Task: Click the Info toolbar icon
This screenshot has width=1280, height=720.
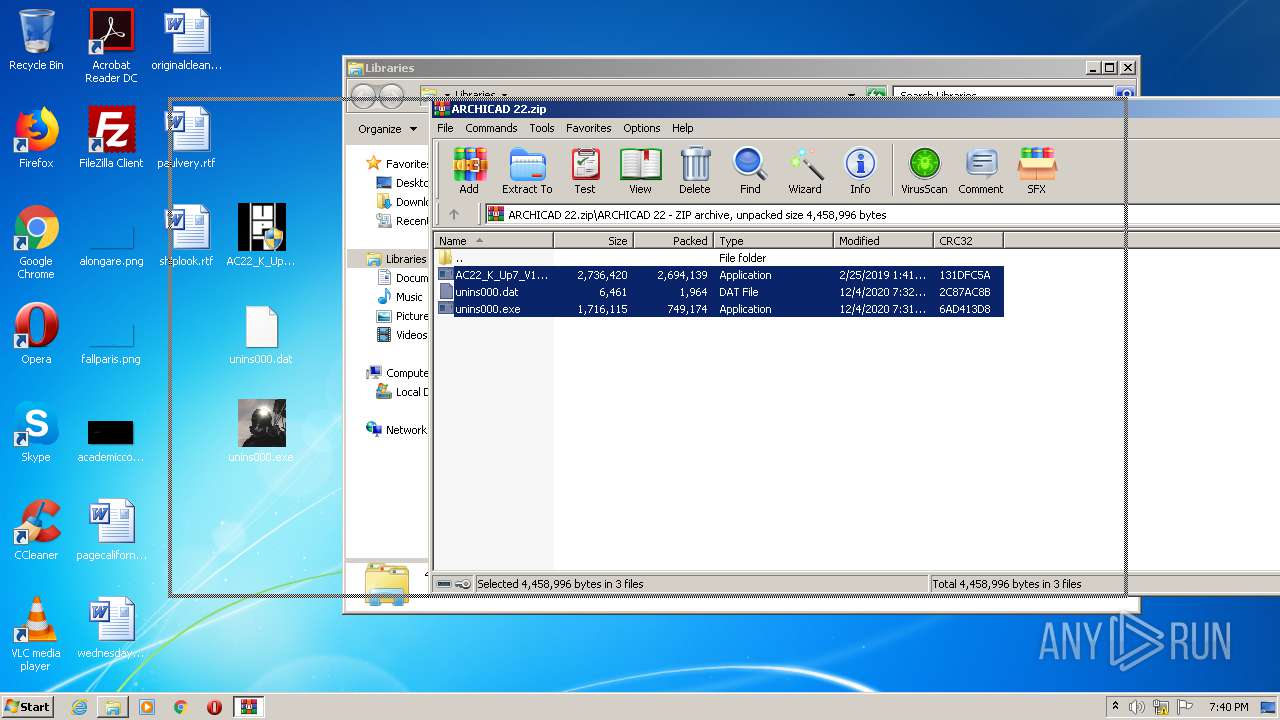Action: [x=860, y=170]
